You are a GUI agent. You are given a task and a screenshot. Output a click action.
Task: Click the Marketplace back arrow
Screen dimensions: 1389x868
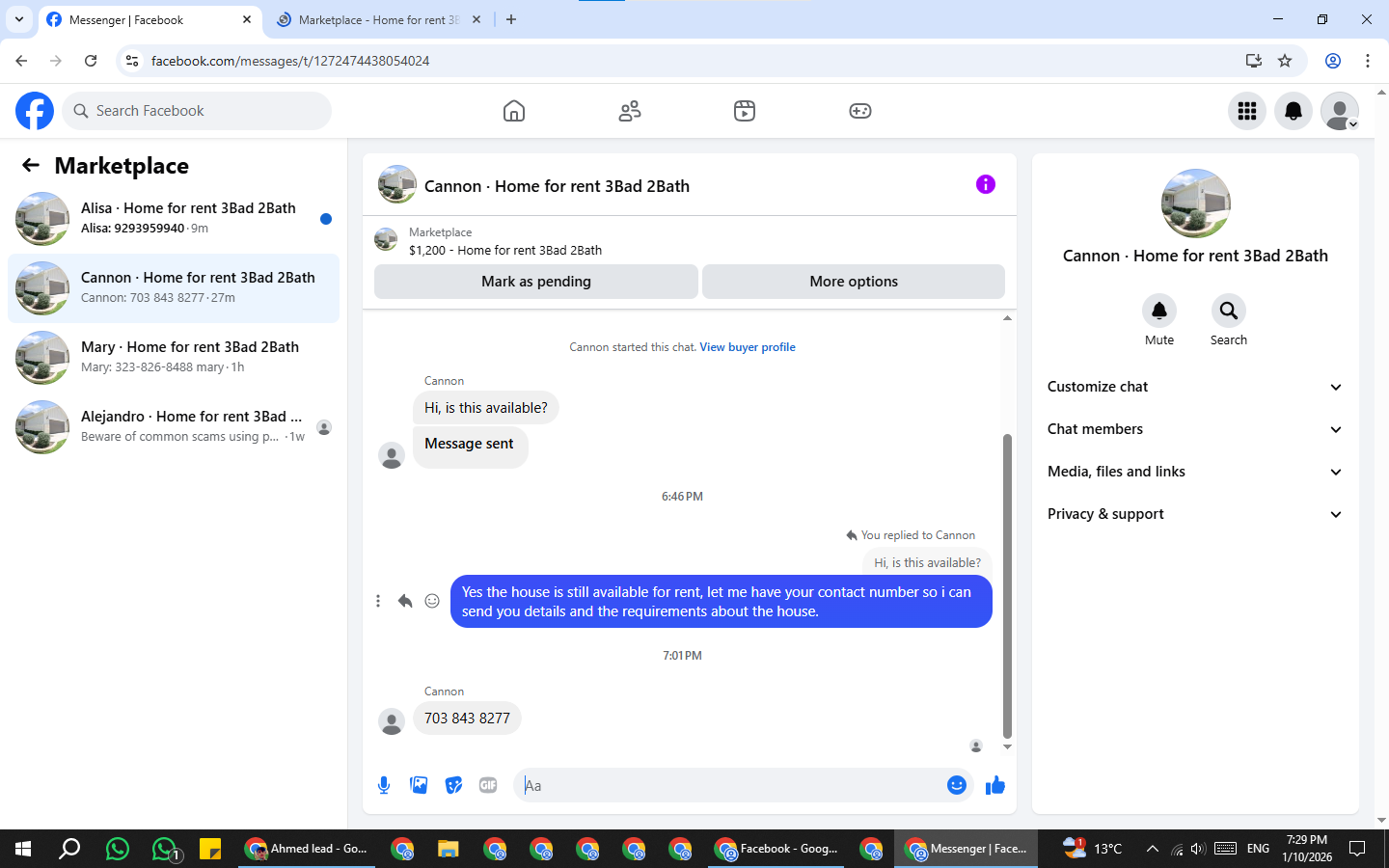click(31, 165)
